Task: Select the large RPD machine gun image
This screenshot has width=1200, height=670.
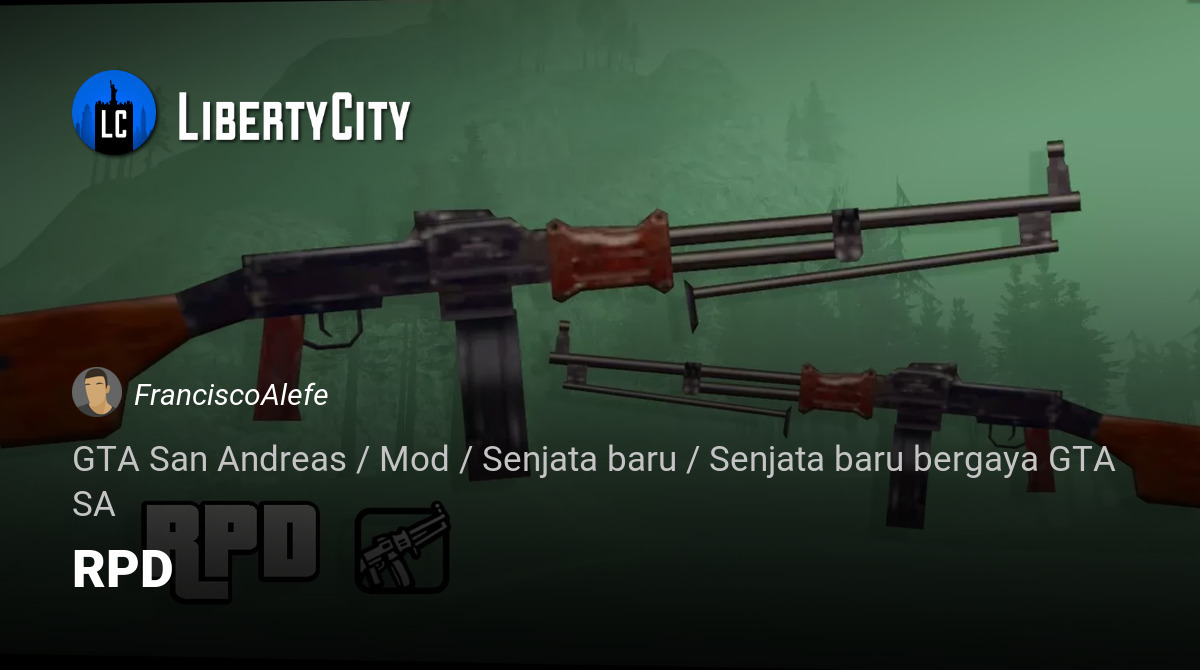Action: click(x=540, y=300)
